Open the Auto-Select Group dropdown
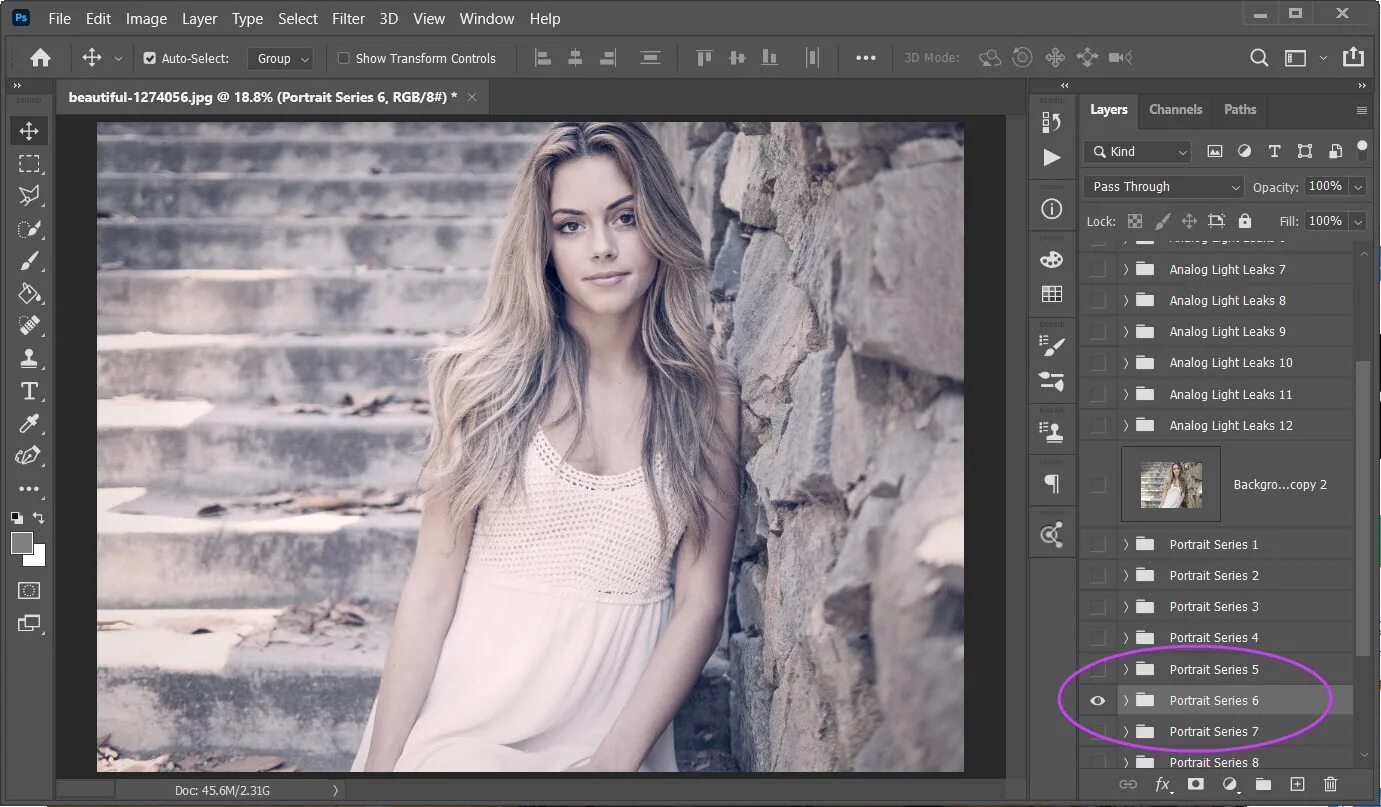The height and width of the screenshot is (807, 1381). coord(279,59)
